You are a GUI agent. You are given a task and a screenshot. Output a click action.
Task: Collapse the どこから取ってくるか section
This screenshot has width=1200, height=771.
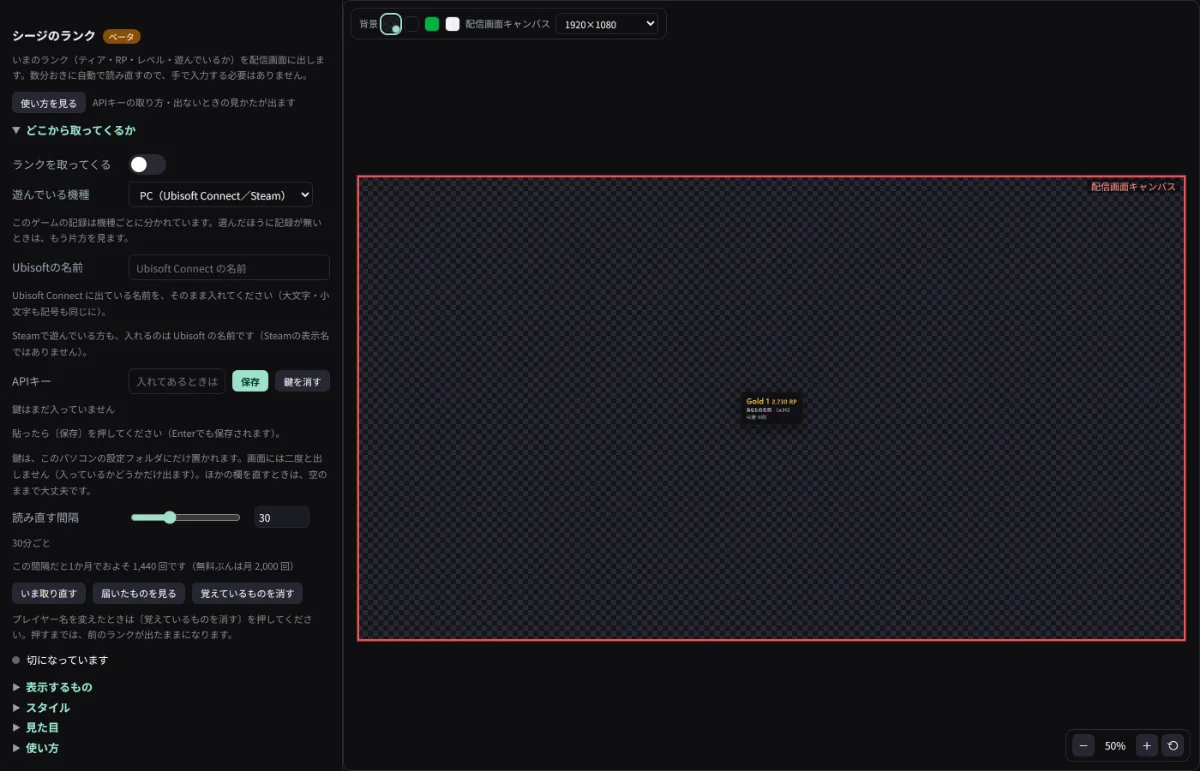[74, 130]
